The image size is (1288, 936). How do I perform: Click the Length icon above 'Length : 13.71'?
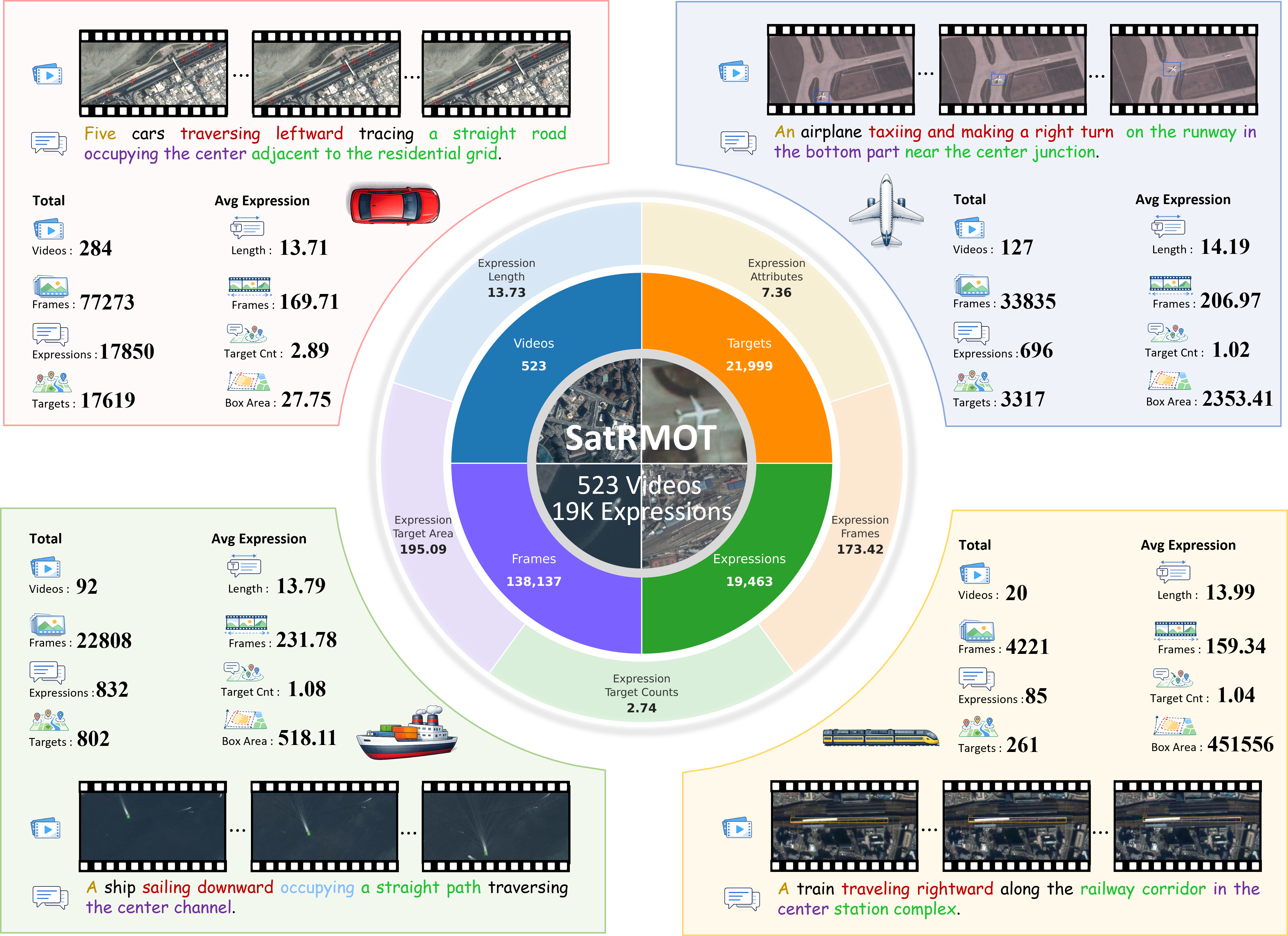click(247, 227)
